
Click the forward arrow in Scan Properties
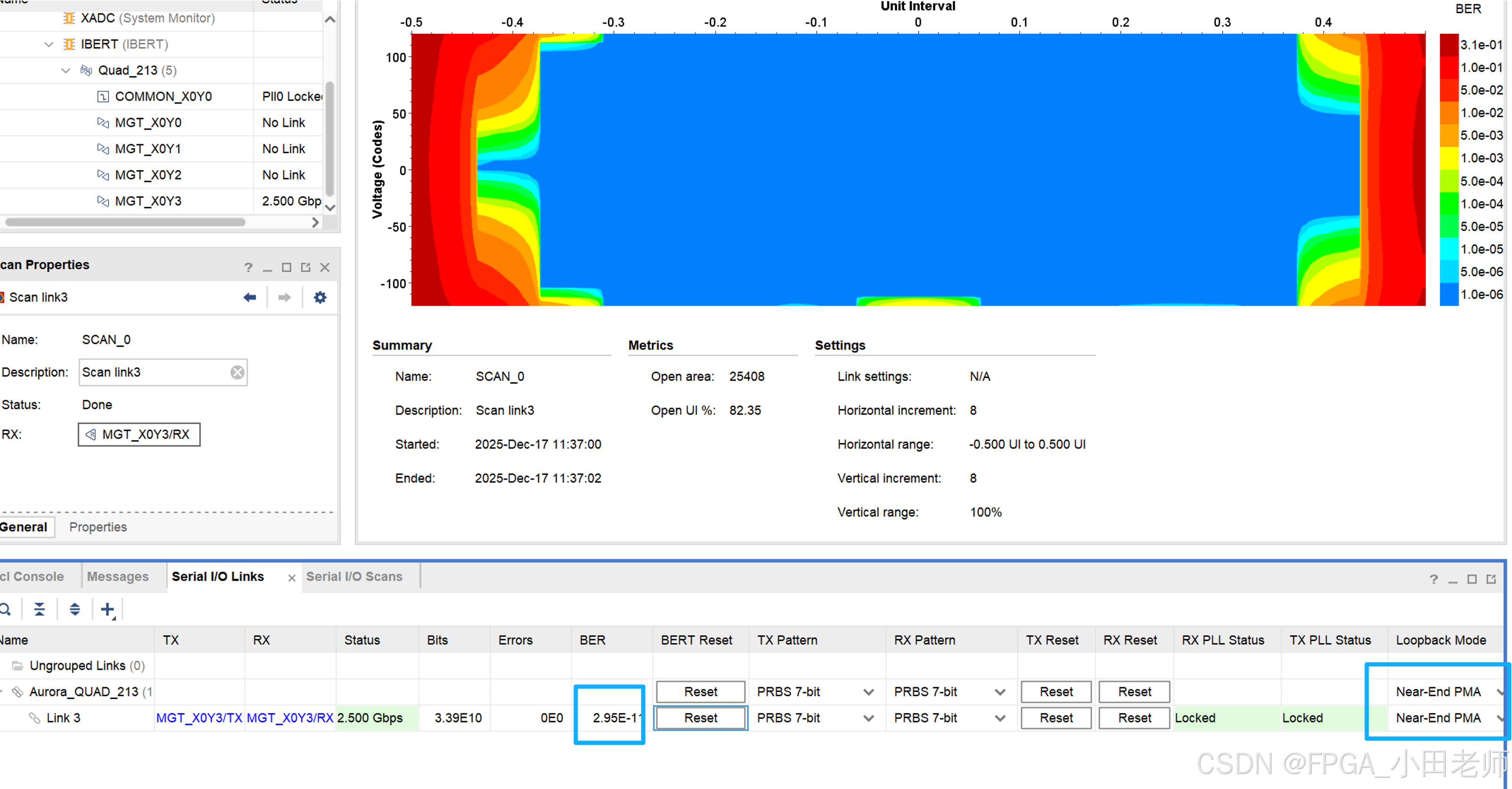point(285,297)
